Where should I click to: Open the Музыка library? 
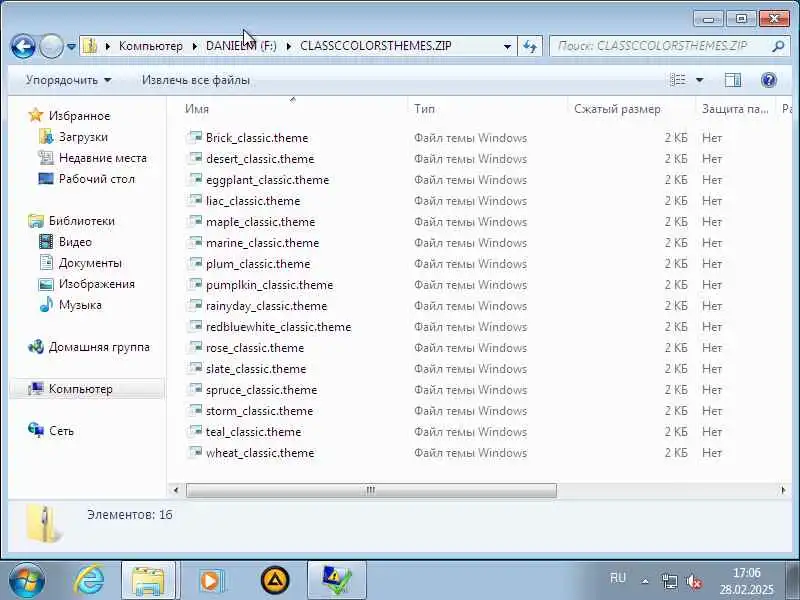pyautogui.click(x=80, y=305)
